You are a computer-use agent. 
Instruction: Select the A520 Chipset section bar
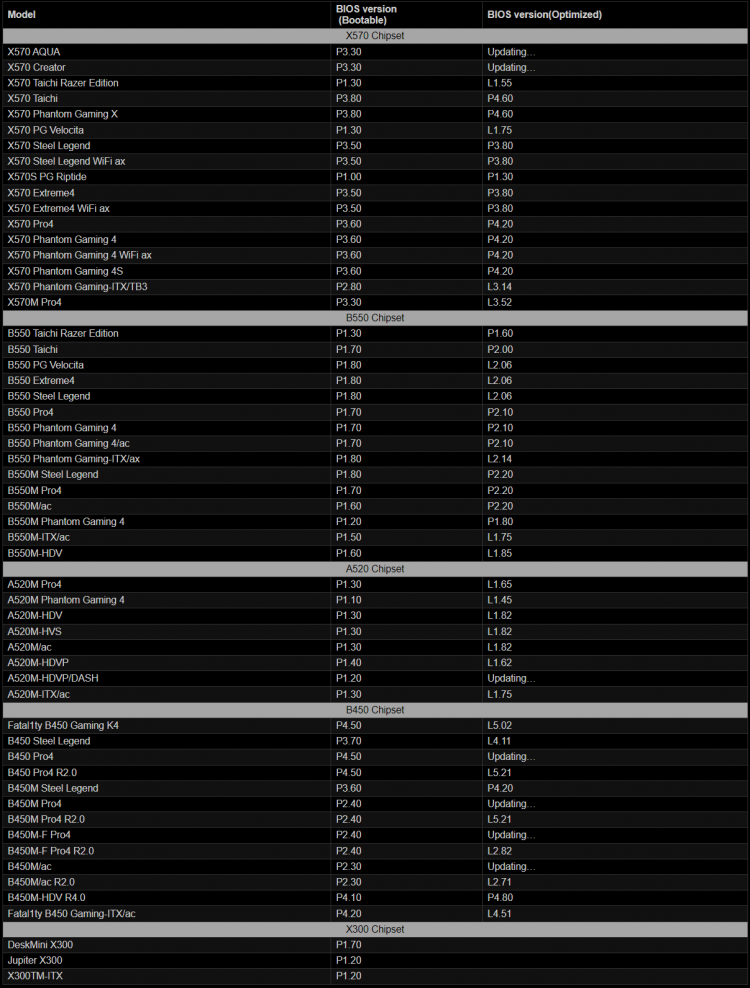coord(375,568)
